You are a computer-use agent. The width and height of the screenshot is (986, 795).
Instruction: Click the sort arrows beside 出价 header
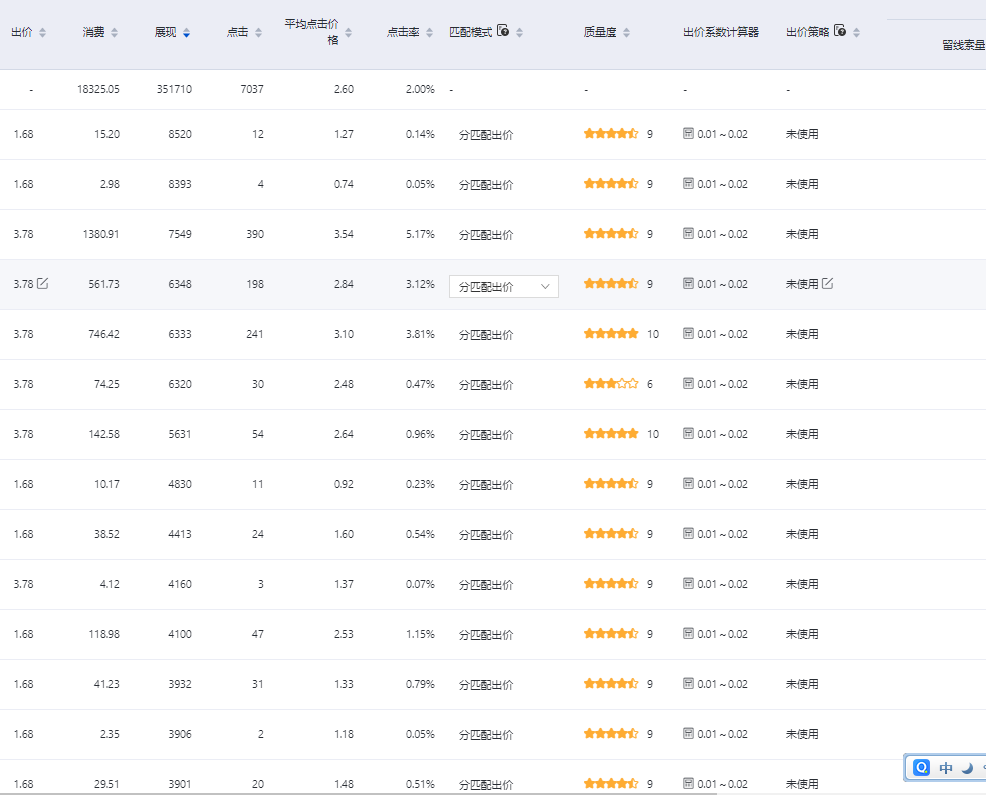click(42, 33)
